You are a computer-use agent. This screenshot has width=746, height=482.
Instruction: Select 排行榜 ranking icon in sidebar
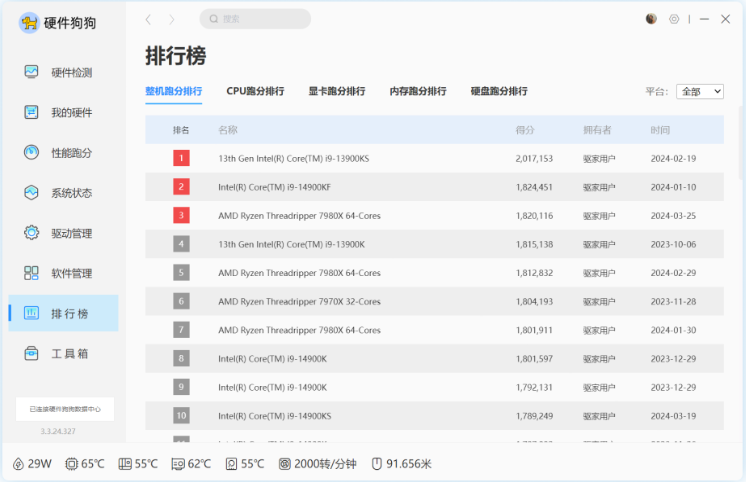click(31, 313)
